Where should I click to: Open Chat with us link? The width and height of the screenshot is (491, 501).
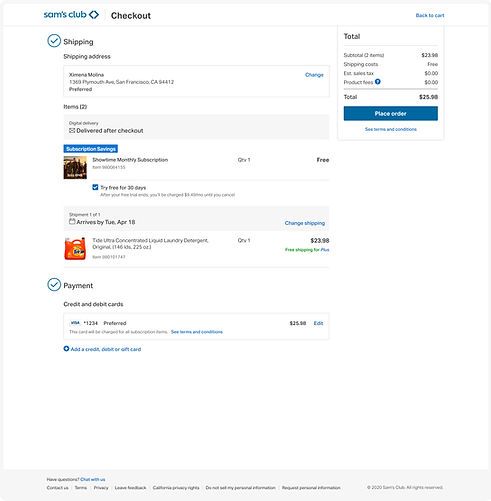pyautogui.click(x=93, y=479)
